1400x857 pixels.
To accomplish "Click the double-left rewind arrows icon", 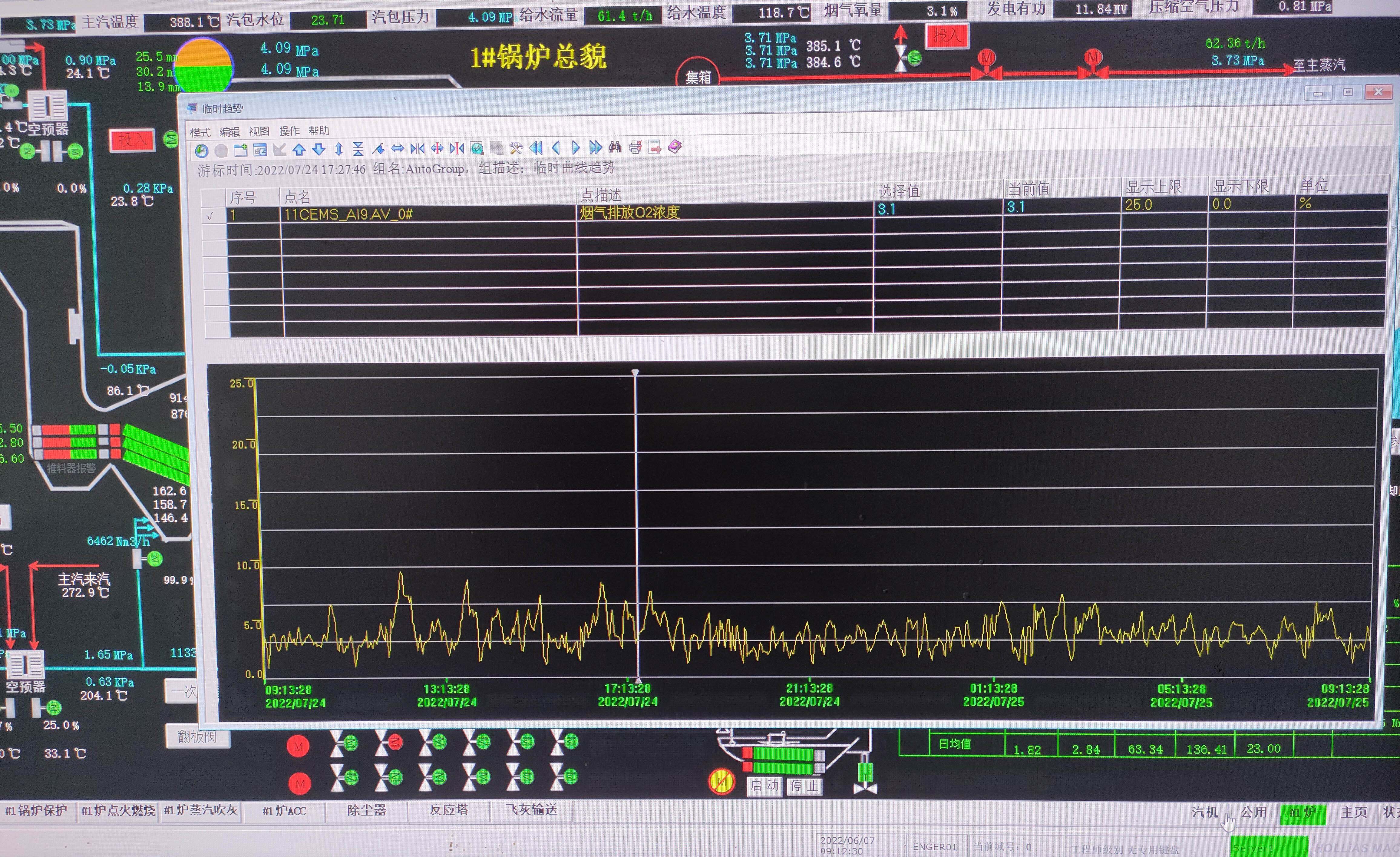I will [536, 148].
